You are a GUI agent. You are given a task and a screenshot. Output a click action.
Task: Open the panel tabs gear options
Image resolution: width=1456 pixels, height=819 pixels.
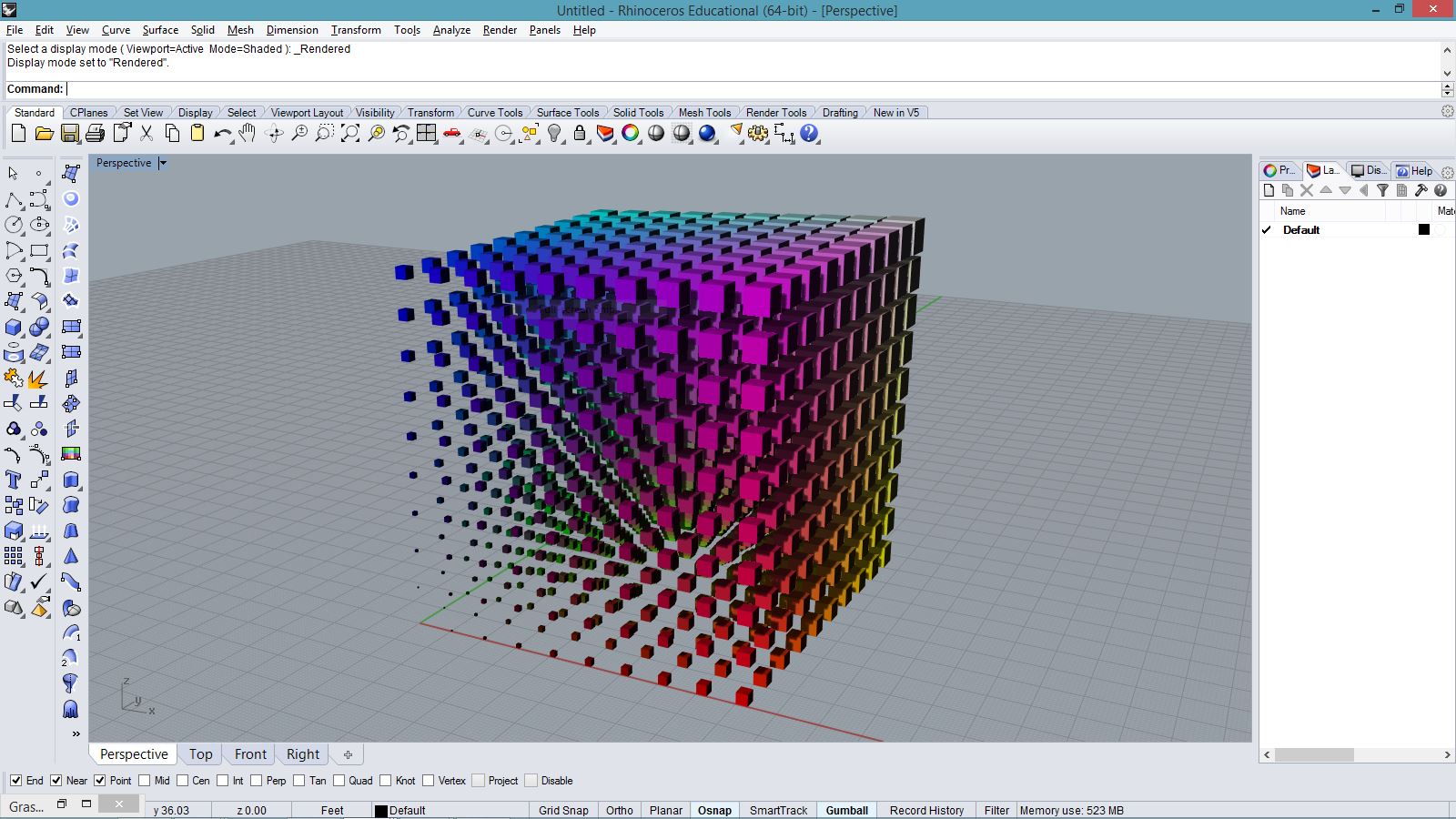click(1447, 172)
